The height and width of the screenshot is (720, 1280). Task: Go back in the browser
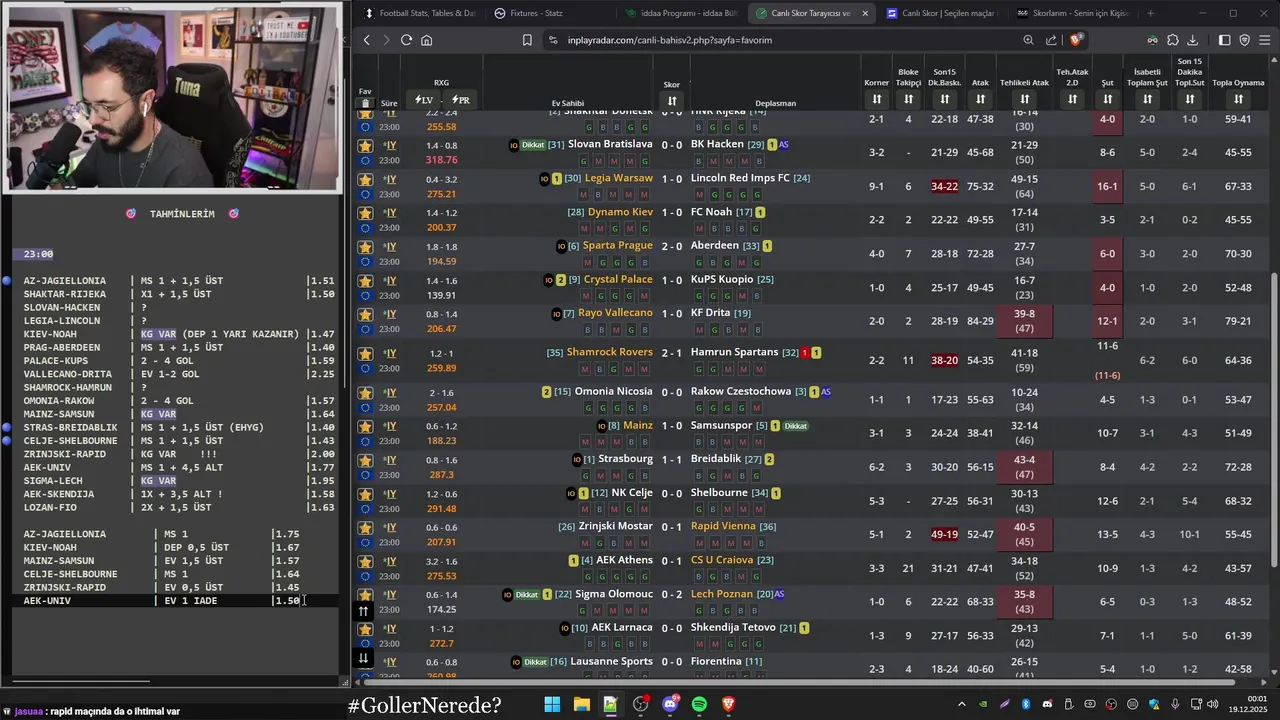(367, 40)
